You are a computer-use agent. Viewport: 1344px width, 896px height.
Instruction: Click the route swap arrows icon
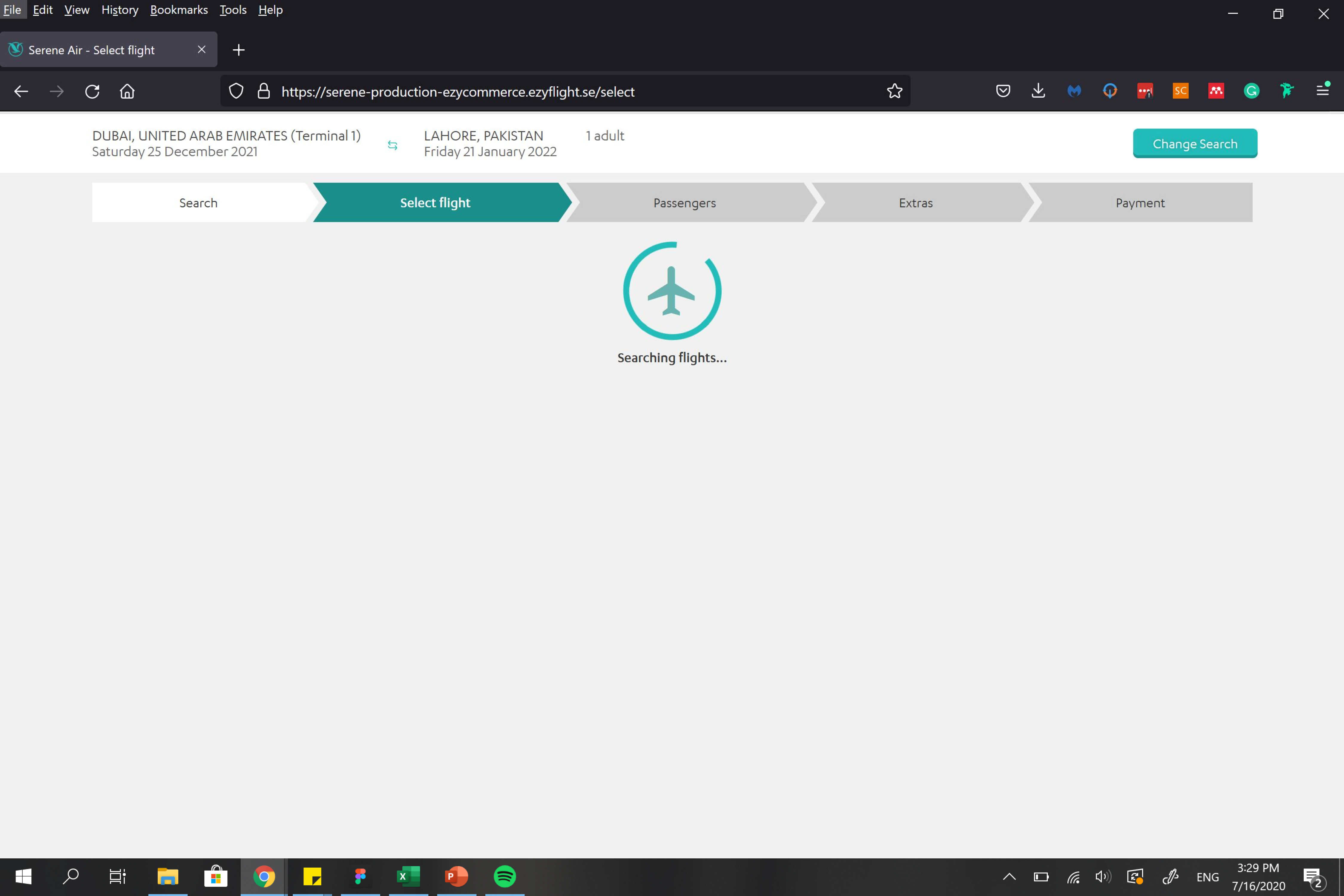point(392,143)
